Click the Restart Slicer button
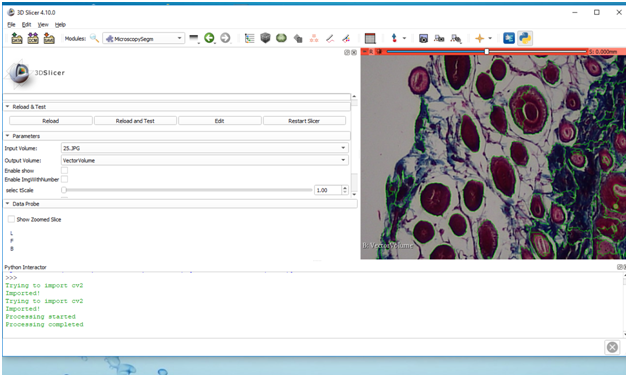Image resolution: width=628 pixels, height=377 pixels. coord(304,121)
